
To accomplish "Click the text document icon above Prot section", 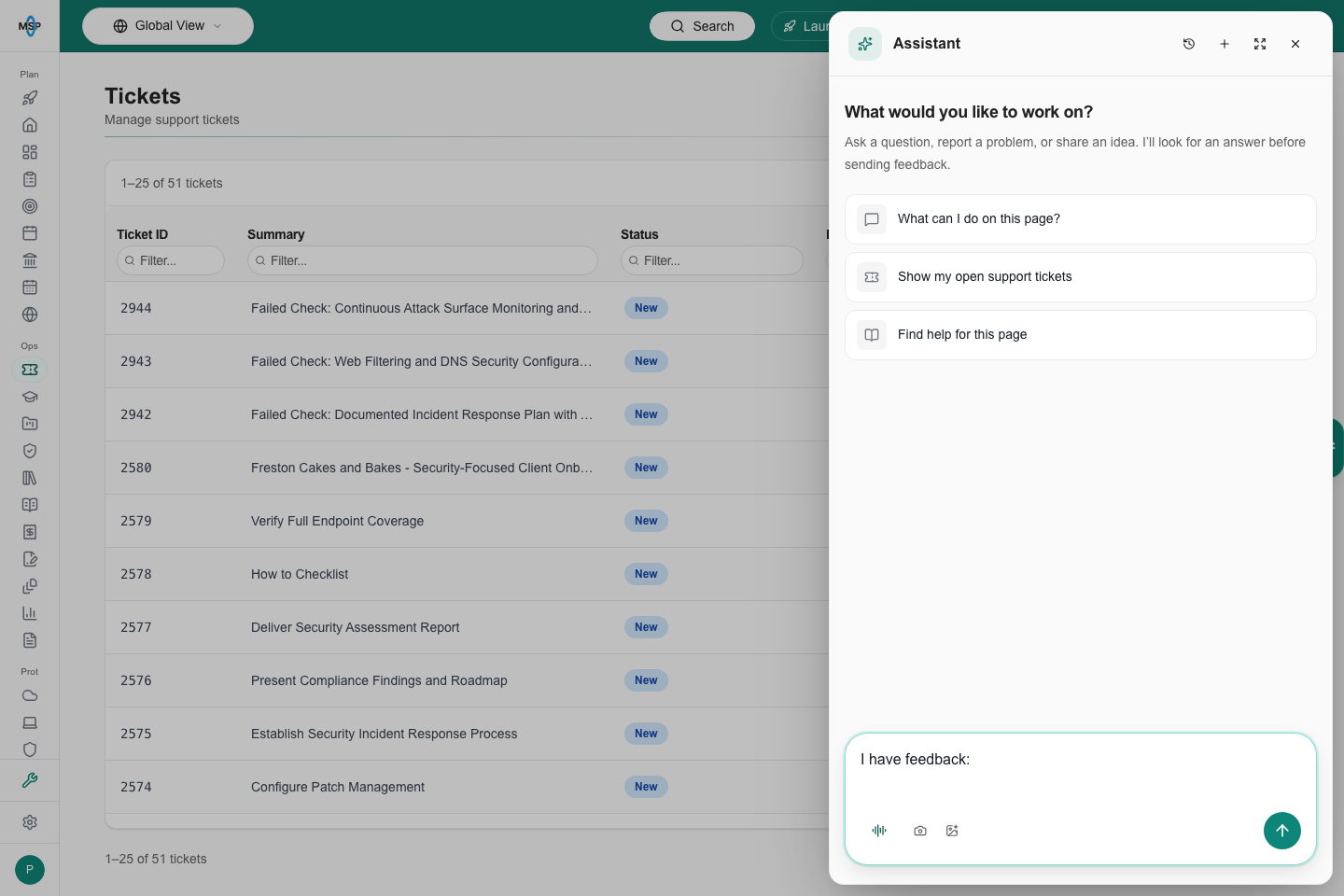I will coord(30,640).
